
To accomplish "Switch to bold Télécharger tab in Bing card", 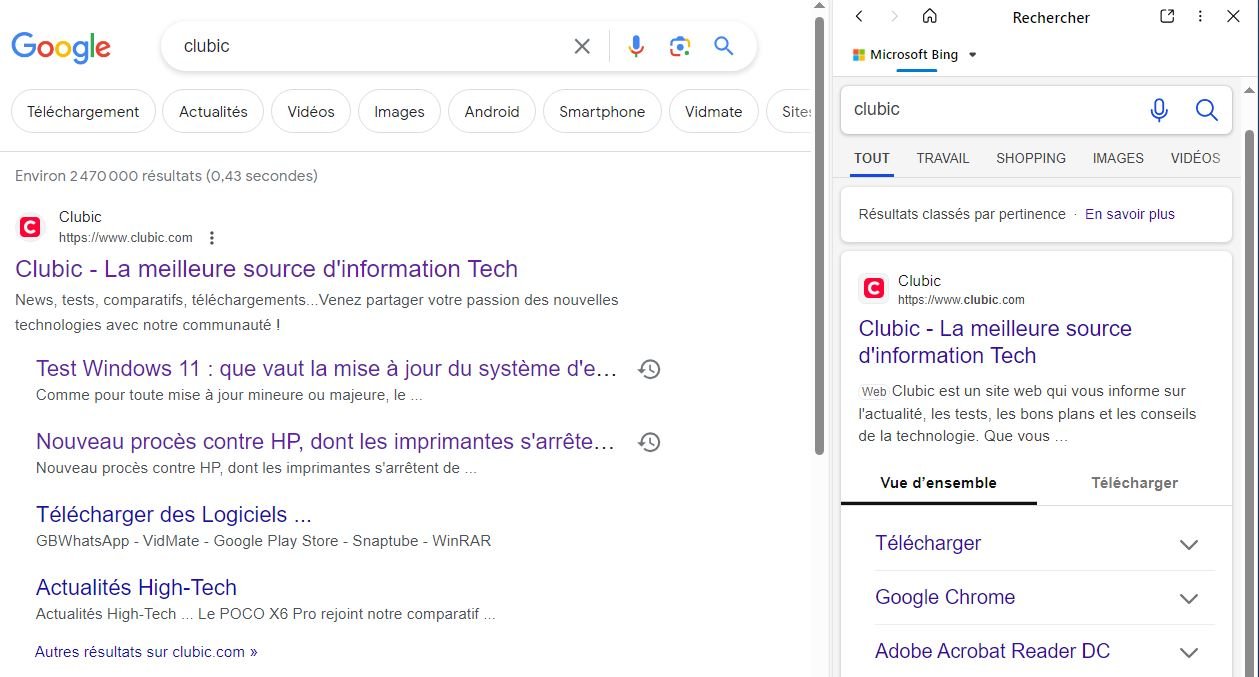I will tap(1134, 483).
